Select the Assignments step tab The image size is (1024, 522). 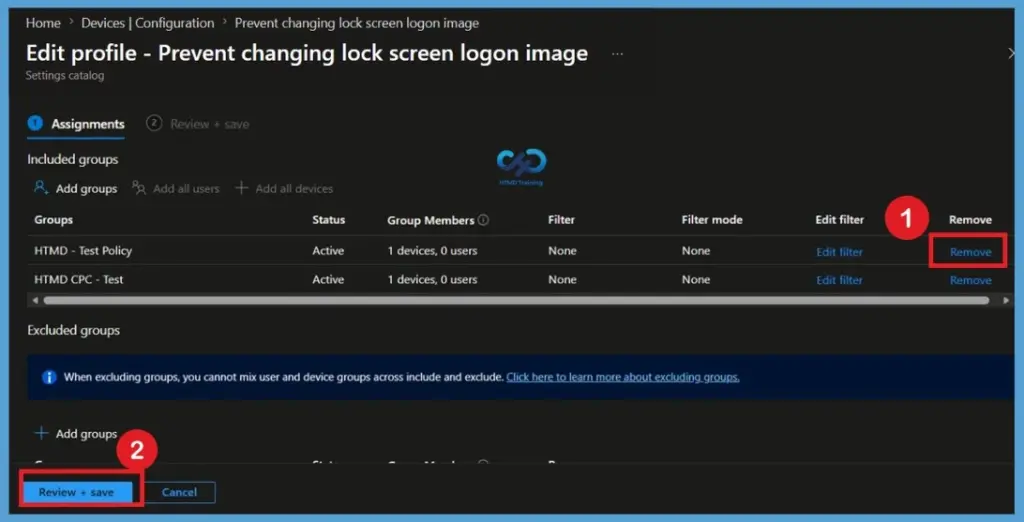coord(76,123)
